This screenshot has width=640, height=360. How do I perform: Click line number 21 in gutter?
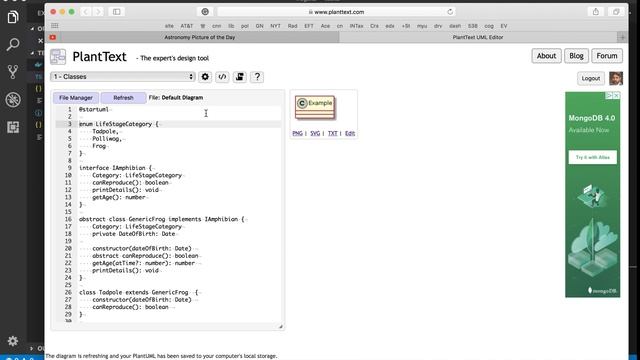[68, 256]
